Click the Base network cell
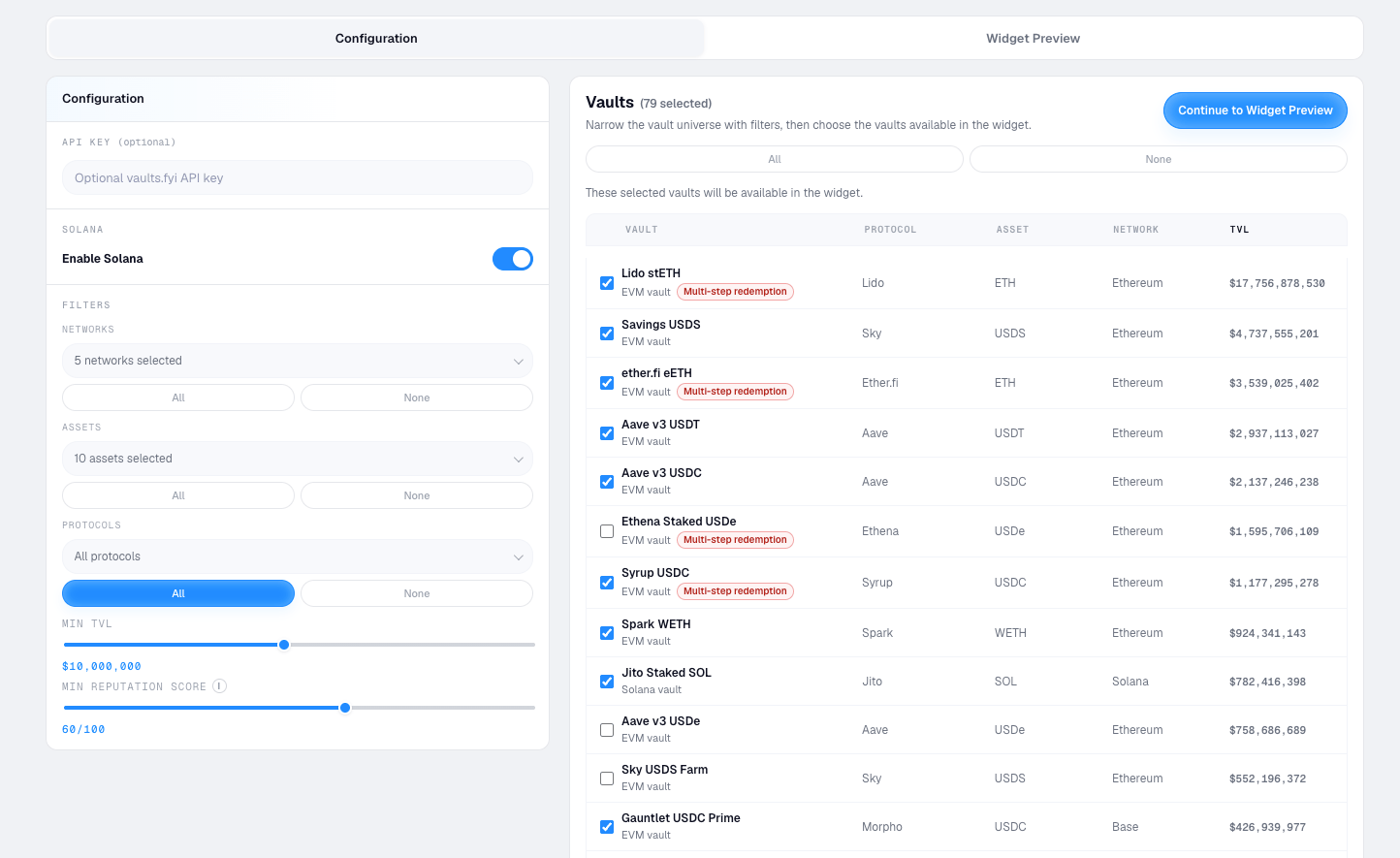 click(1126, 827)
